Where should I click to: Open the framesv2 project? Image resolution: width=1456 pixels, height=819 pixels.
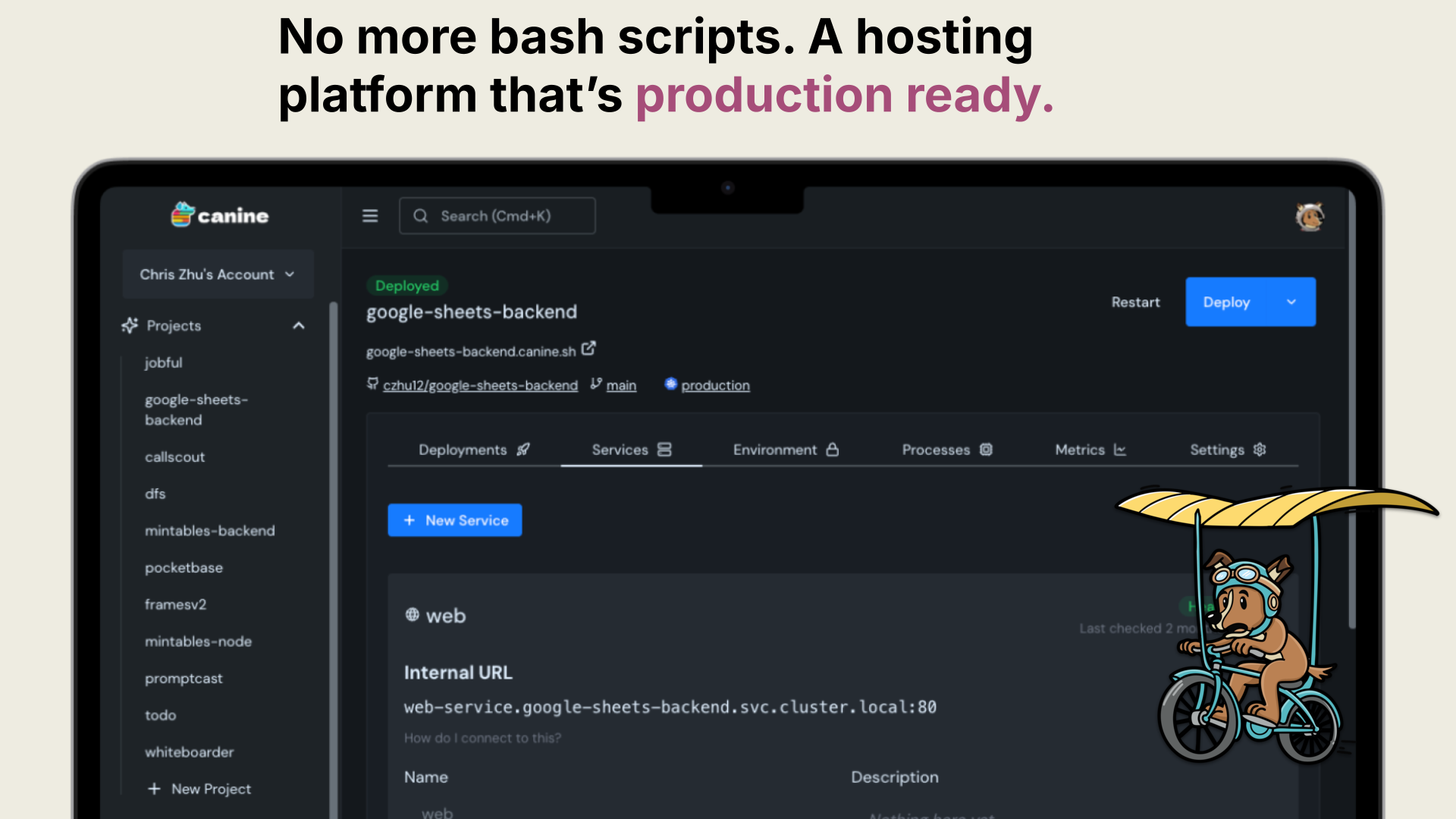point(176,604)
